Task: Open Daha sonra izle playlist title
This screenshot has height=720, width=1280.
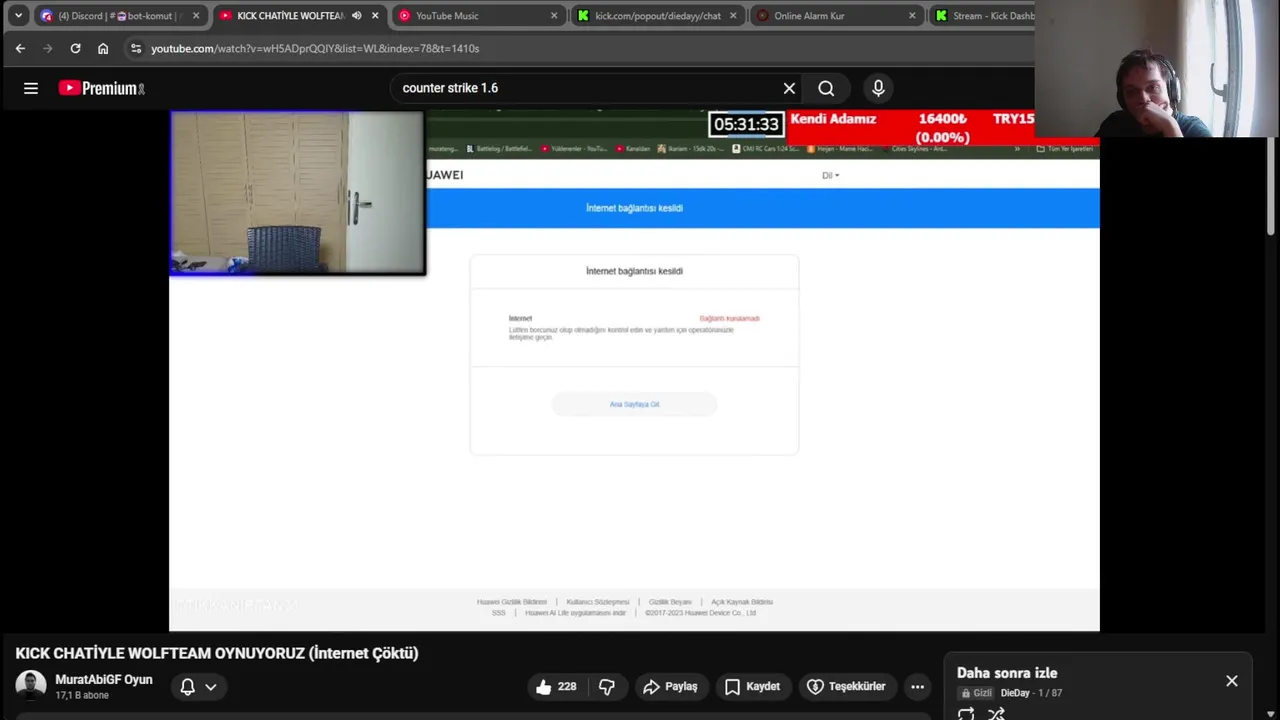Action: (x=1007, y=673)
